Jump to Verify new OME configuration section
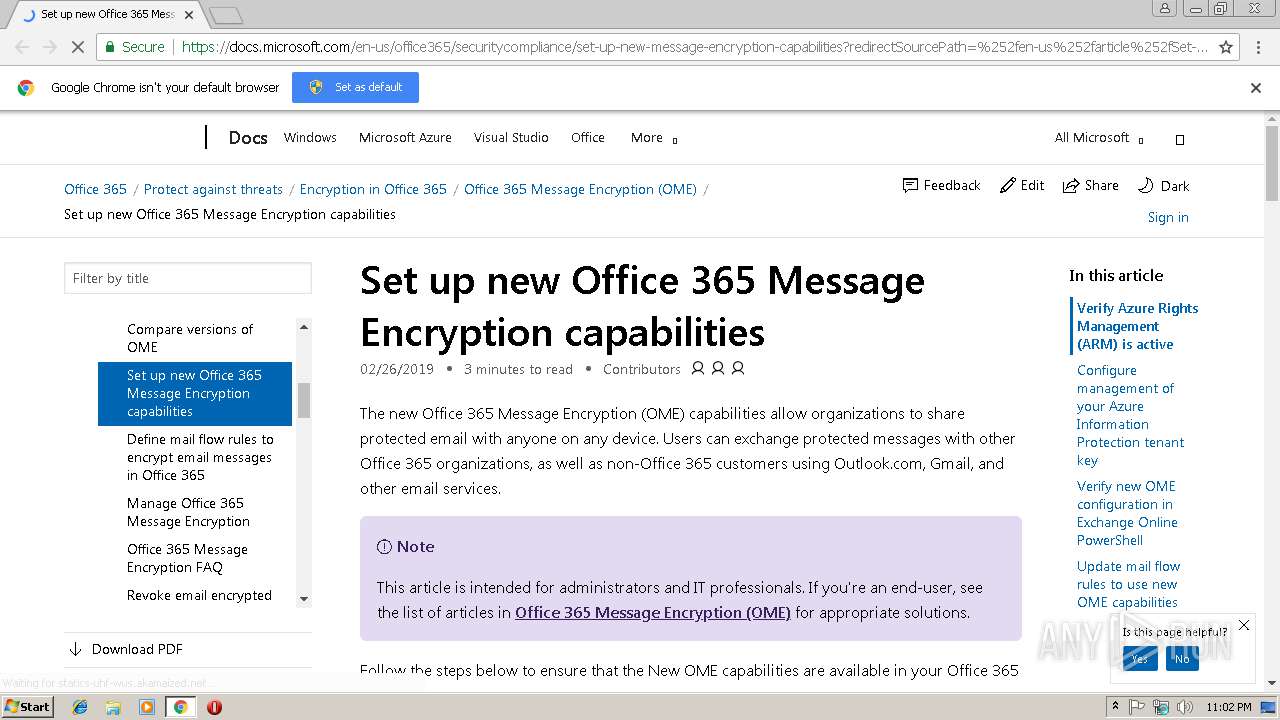Viewport: 1280px width, 720px height. pos(1127,513)
